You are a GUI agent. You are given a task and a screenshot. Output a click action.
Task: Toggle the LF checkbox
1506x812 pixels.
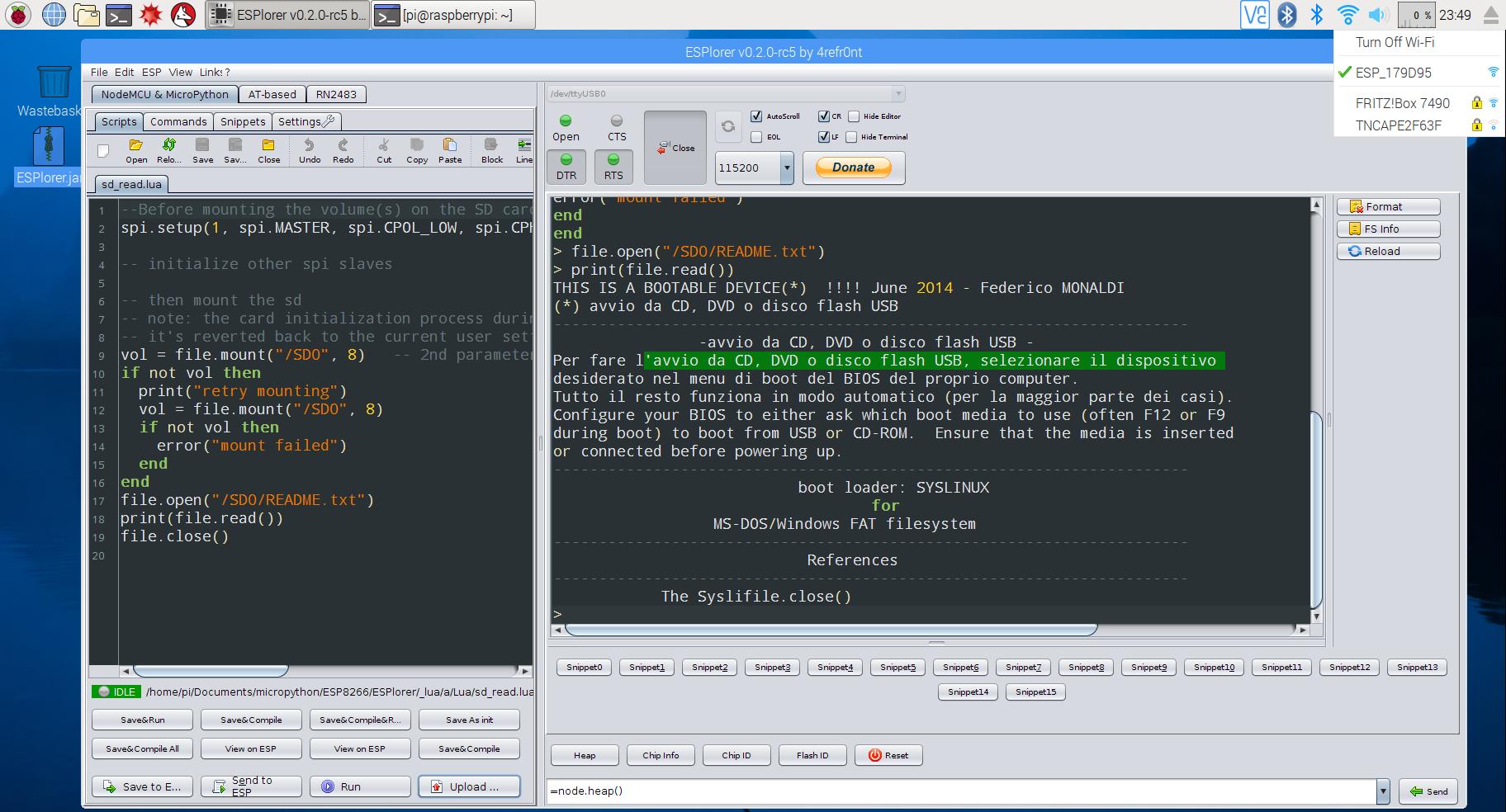(823, 137)
